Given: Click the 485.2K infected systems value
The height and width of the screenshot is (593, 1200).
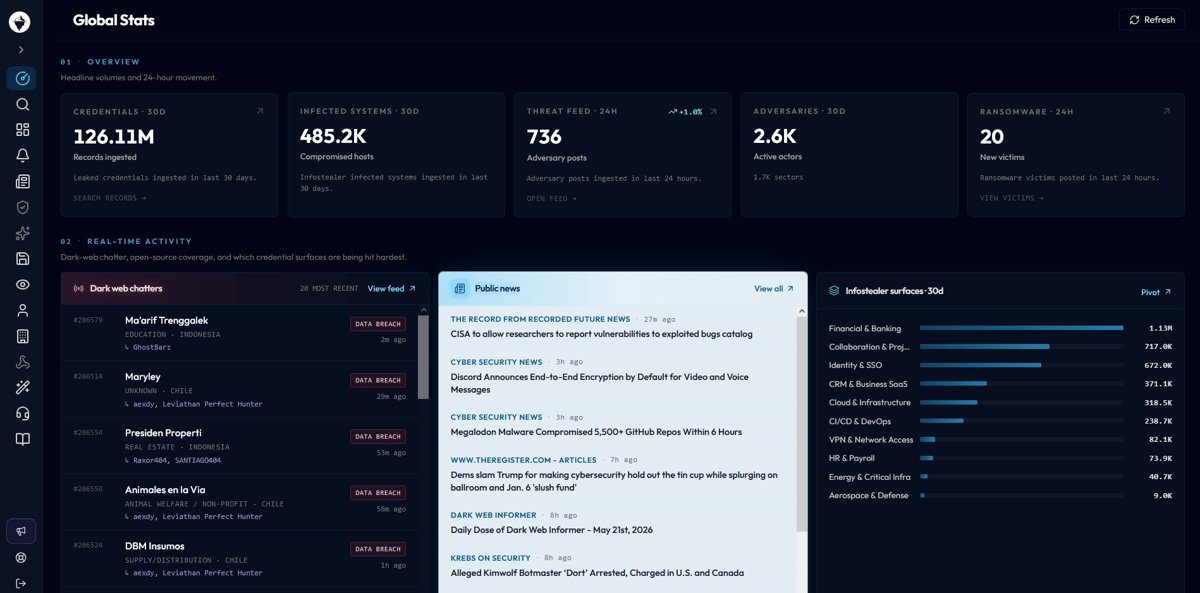Looking at the screenshot, I should 333,136.
